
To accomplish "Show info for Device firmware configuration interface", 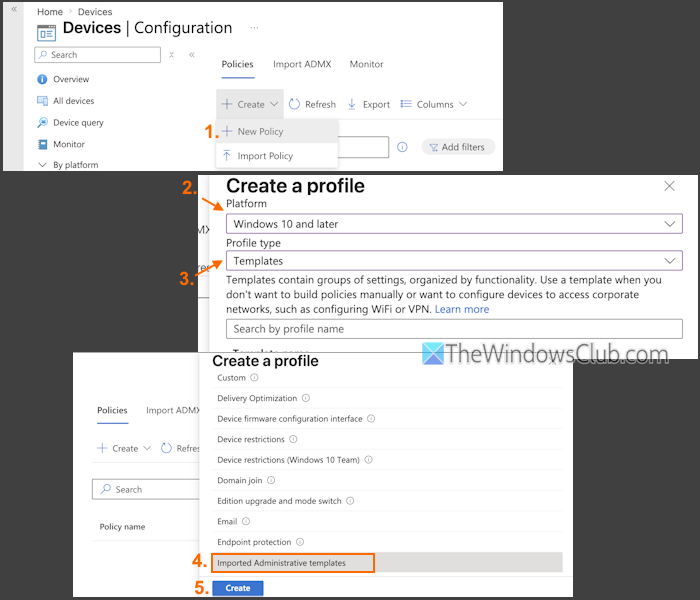I will pos(371,418).
